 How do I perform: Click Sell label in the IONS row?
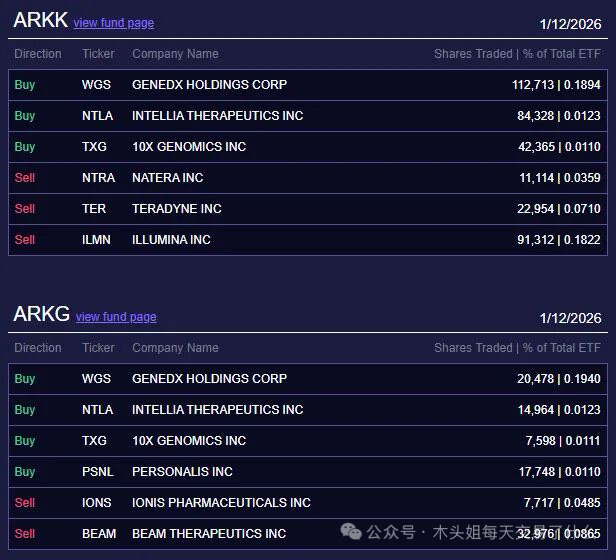pyautogui.click(x=25, y=503)
